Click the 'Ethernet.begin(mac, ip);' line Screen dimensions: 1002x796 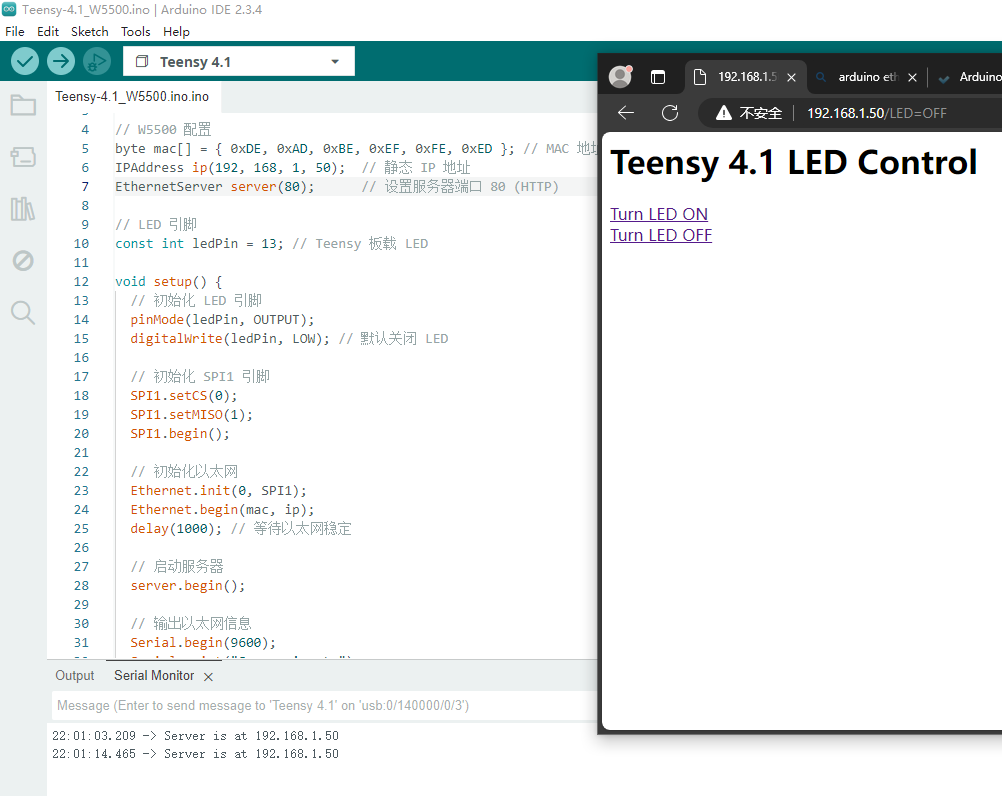point(222,510)
